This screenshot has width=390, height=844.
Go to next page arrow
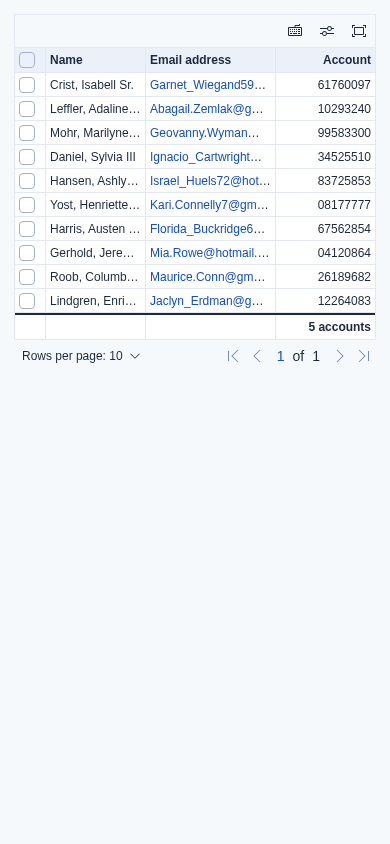coord(339,356)
